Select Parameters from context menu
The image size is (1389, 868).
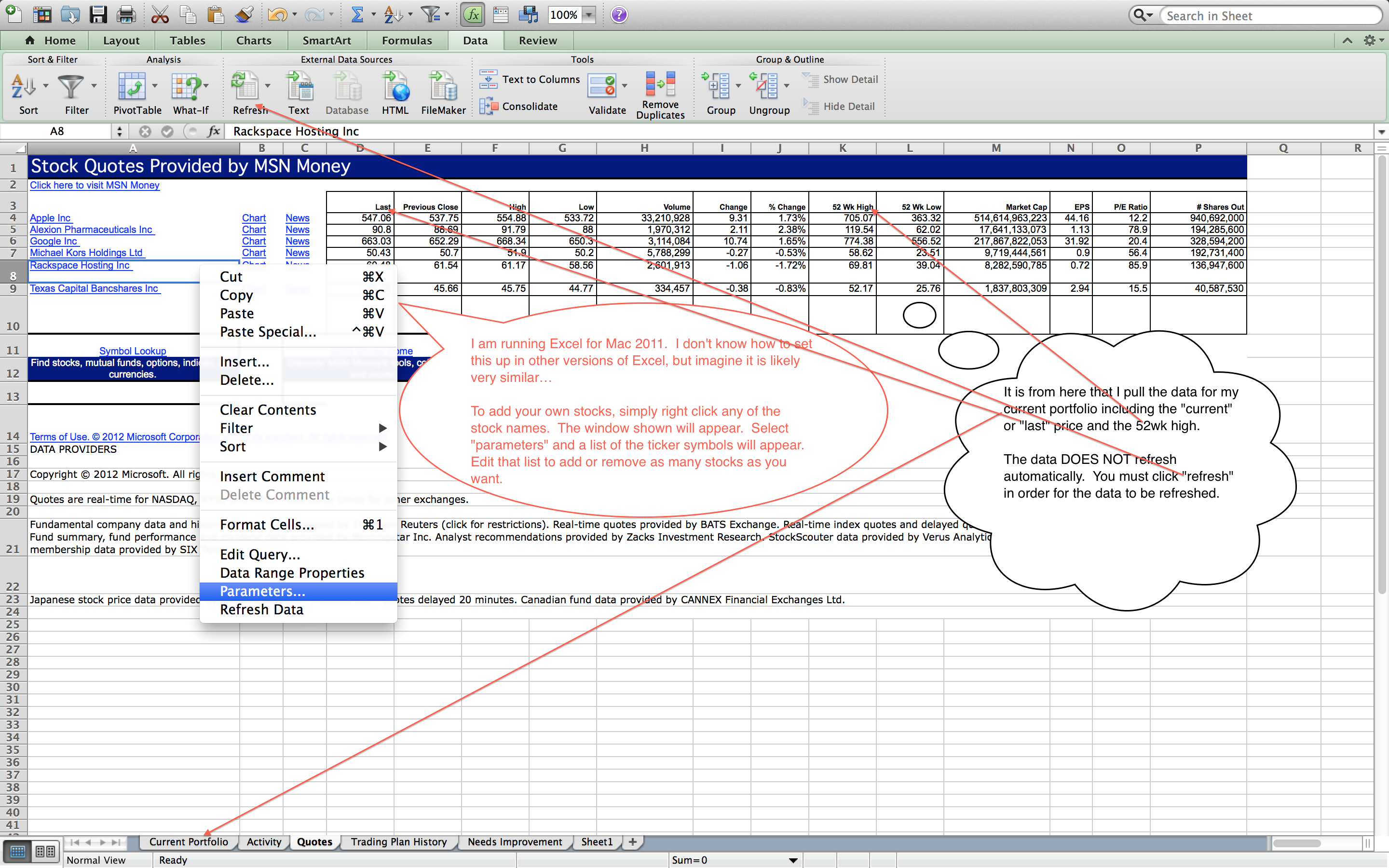point(262,590)
